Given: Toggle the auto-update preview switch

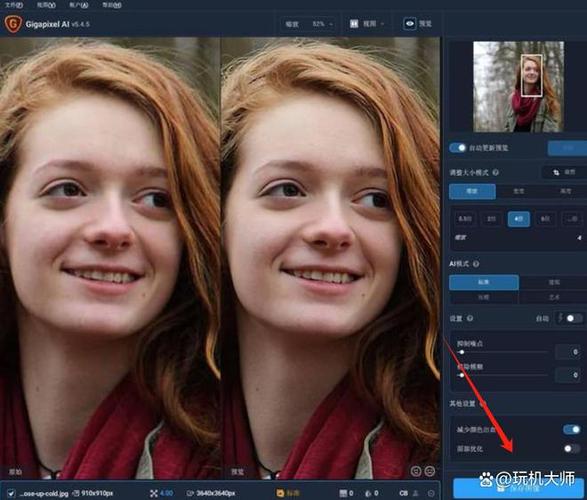Looking at the screenshot, I should coord(457,148).
